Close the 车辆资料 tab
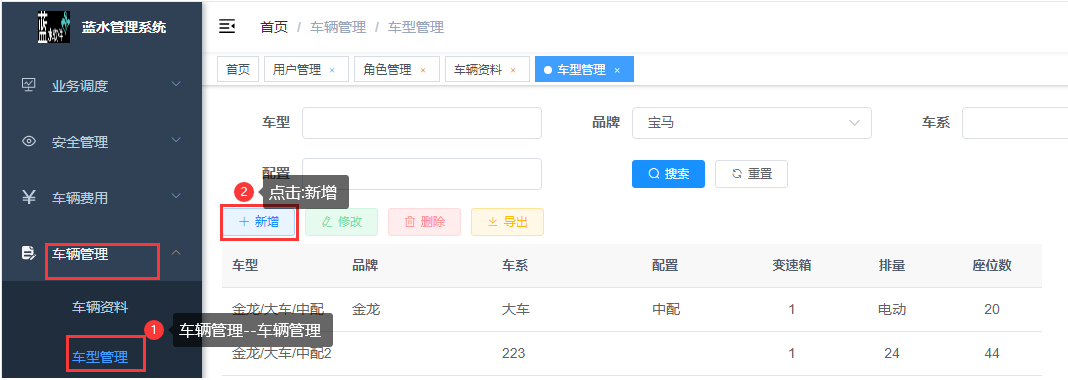 click(513, 70)
